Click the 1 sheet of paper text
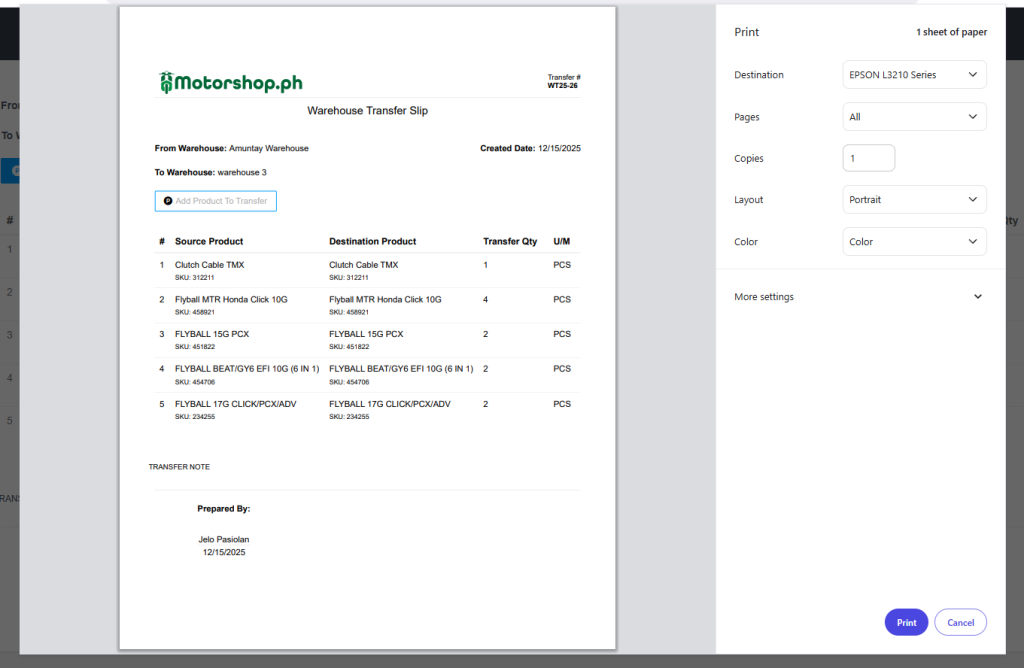1024x668 pixels. (951, 32)
